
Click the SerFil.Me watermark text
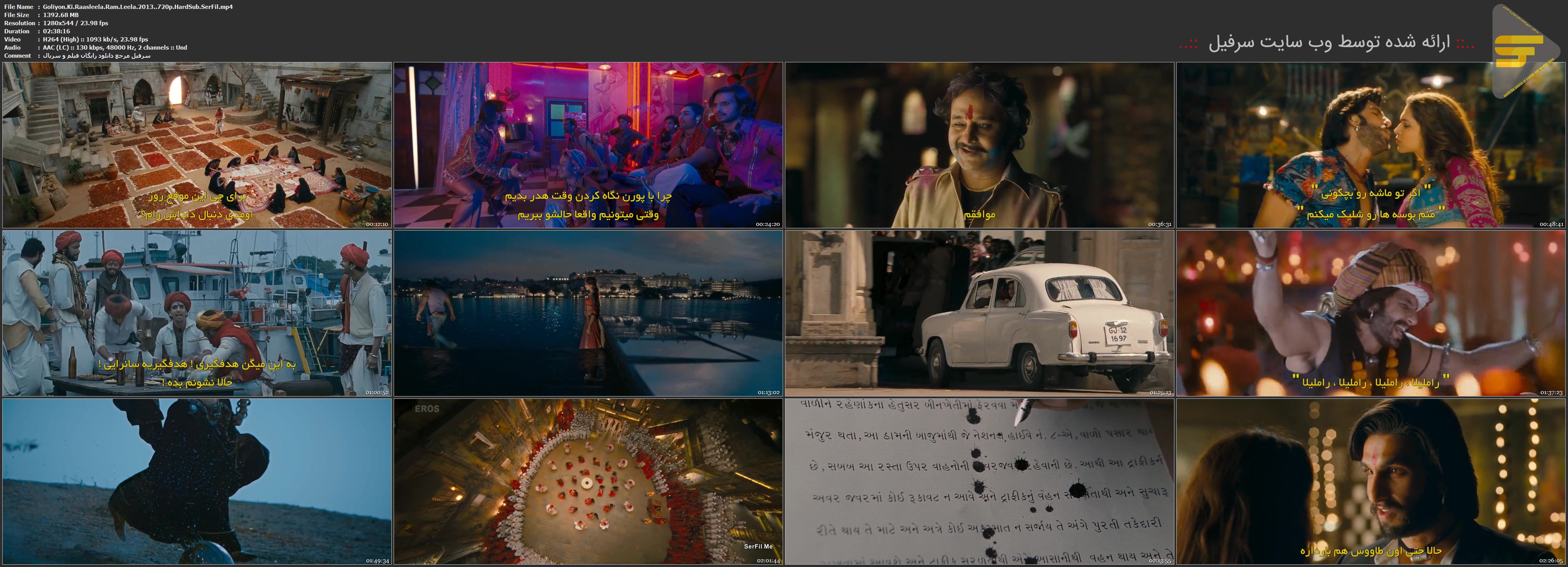(758, 546)
